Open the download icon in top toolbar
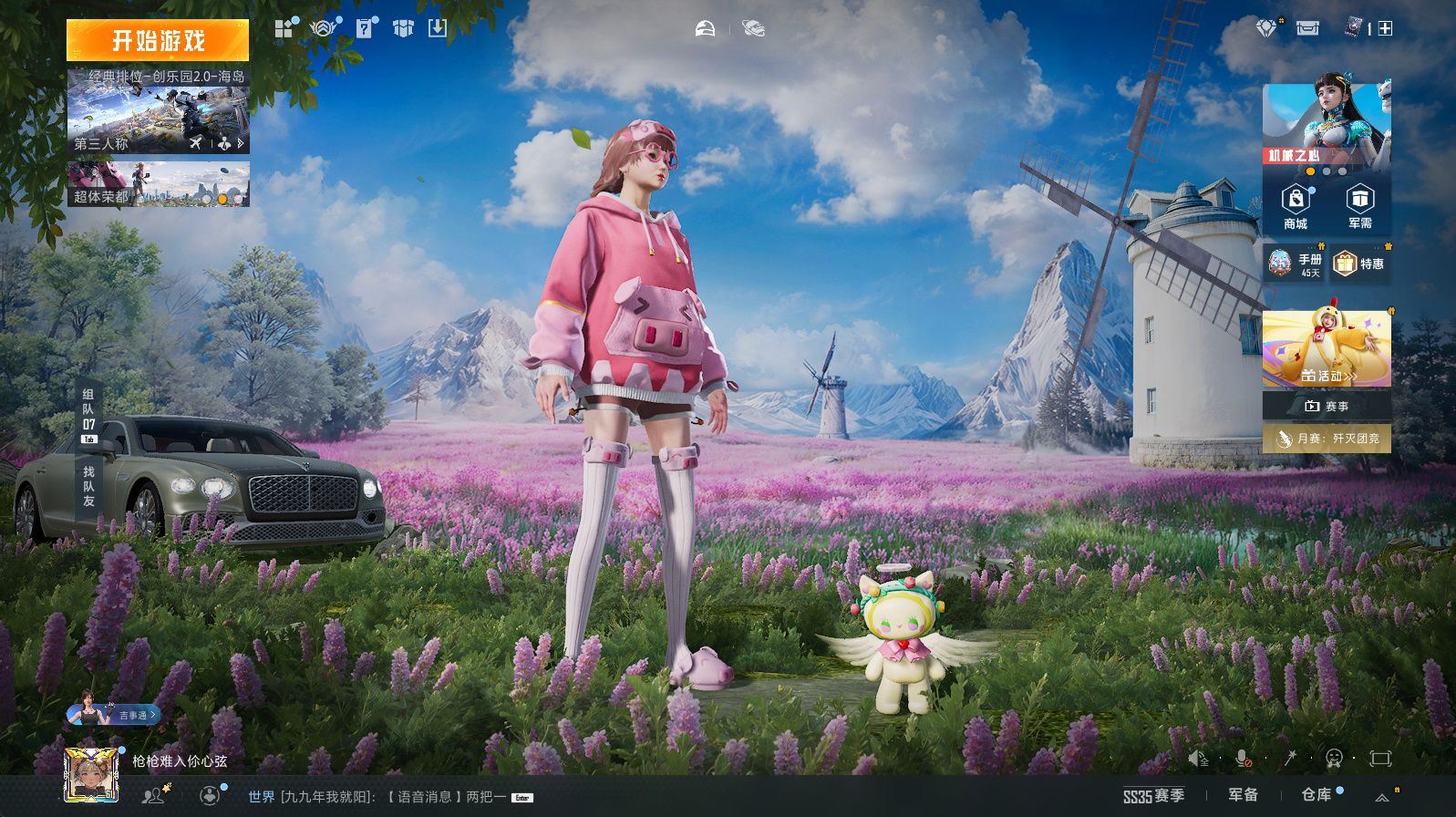The height and width of the screenshot is (817, 1456). click(438, 29)
